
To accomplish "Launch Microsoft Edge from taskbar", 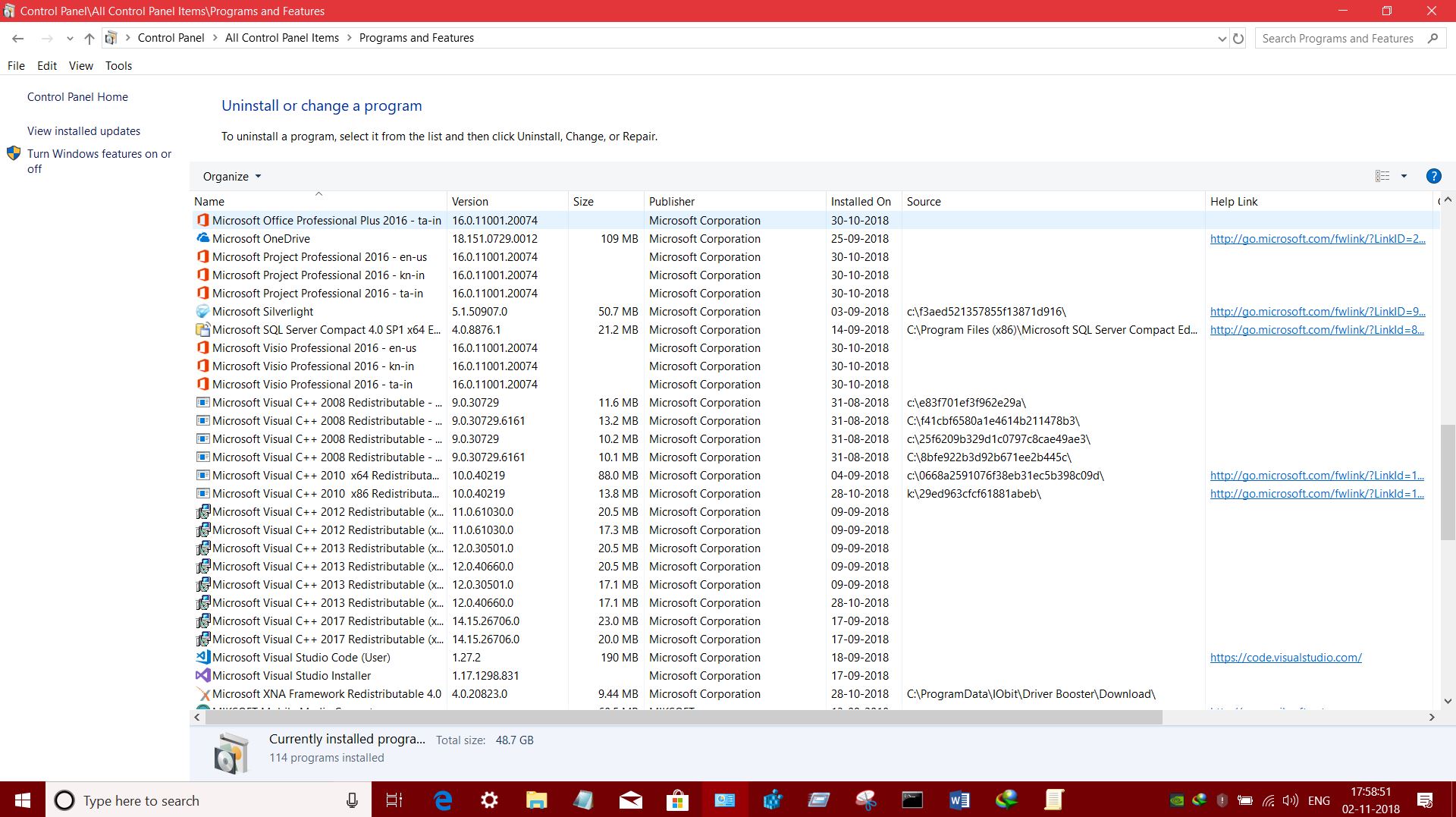I will coord(443,800).
